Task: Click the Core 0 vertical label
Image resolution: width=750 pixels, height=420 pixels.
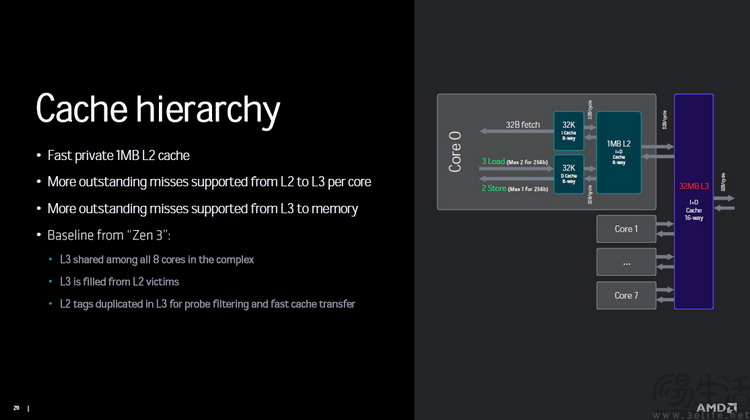Action: tap(455, 152)
